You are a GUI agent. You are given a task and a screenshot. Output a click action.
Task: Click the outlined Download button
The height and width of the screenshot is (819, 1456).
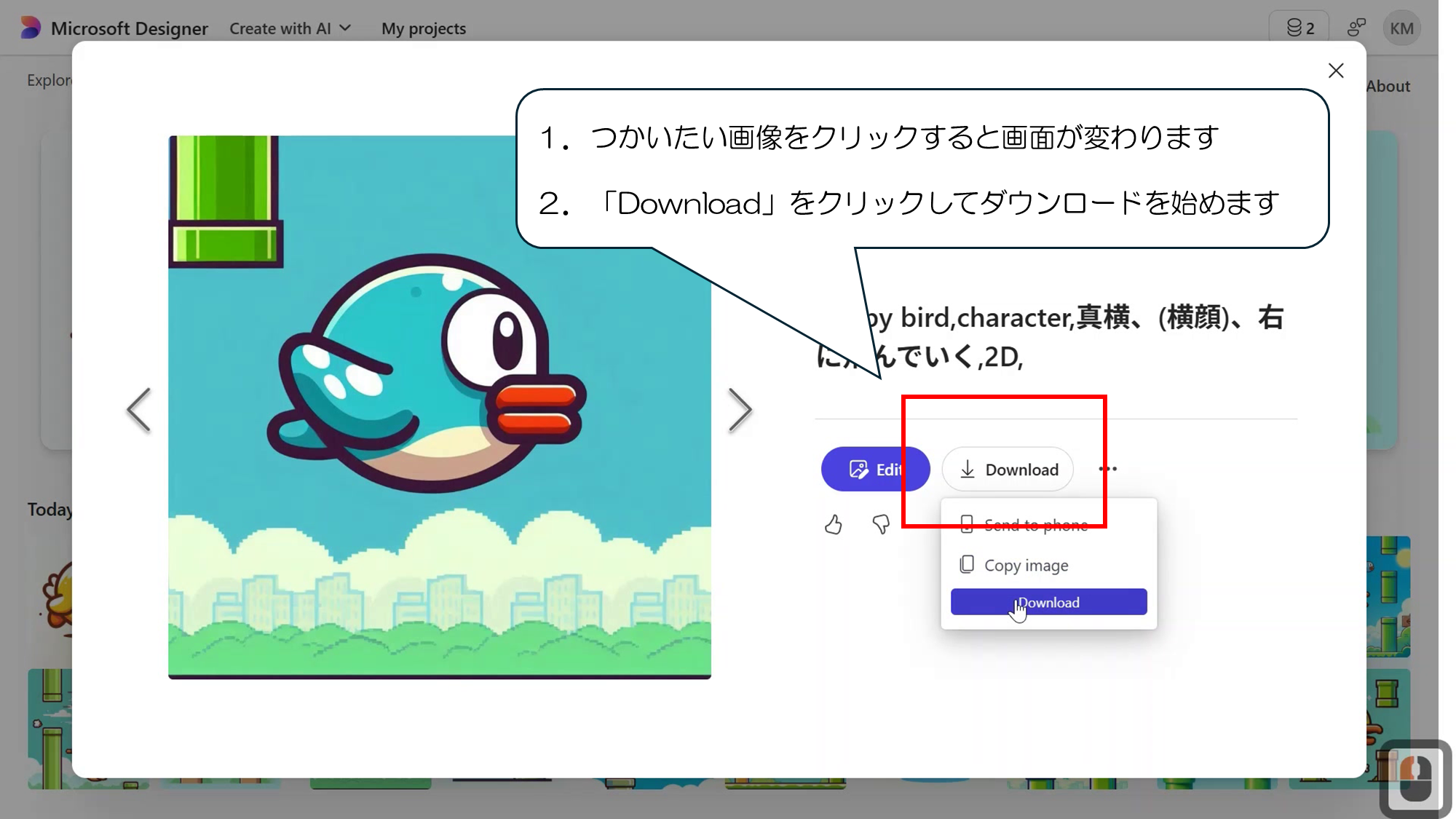tap(1008, 470)
